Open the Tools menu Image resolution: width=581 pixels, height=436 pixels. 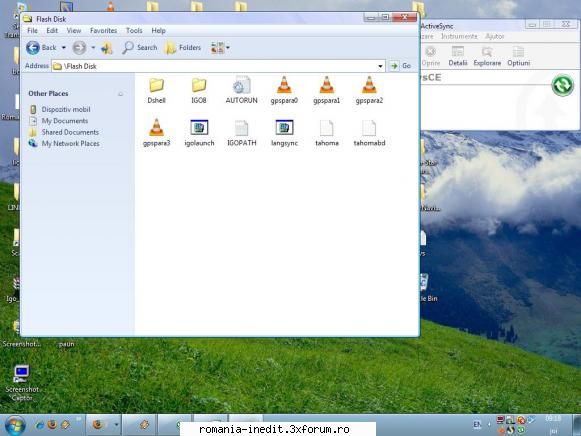pyautogui.click(x=134, y=31)
